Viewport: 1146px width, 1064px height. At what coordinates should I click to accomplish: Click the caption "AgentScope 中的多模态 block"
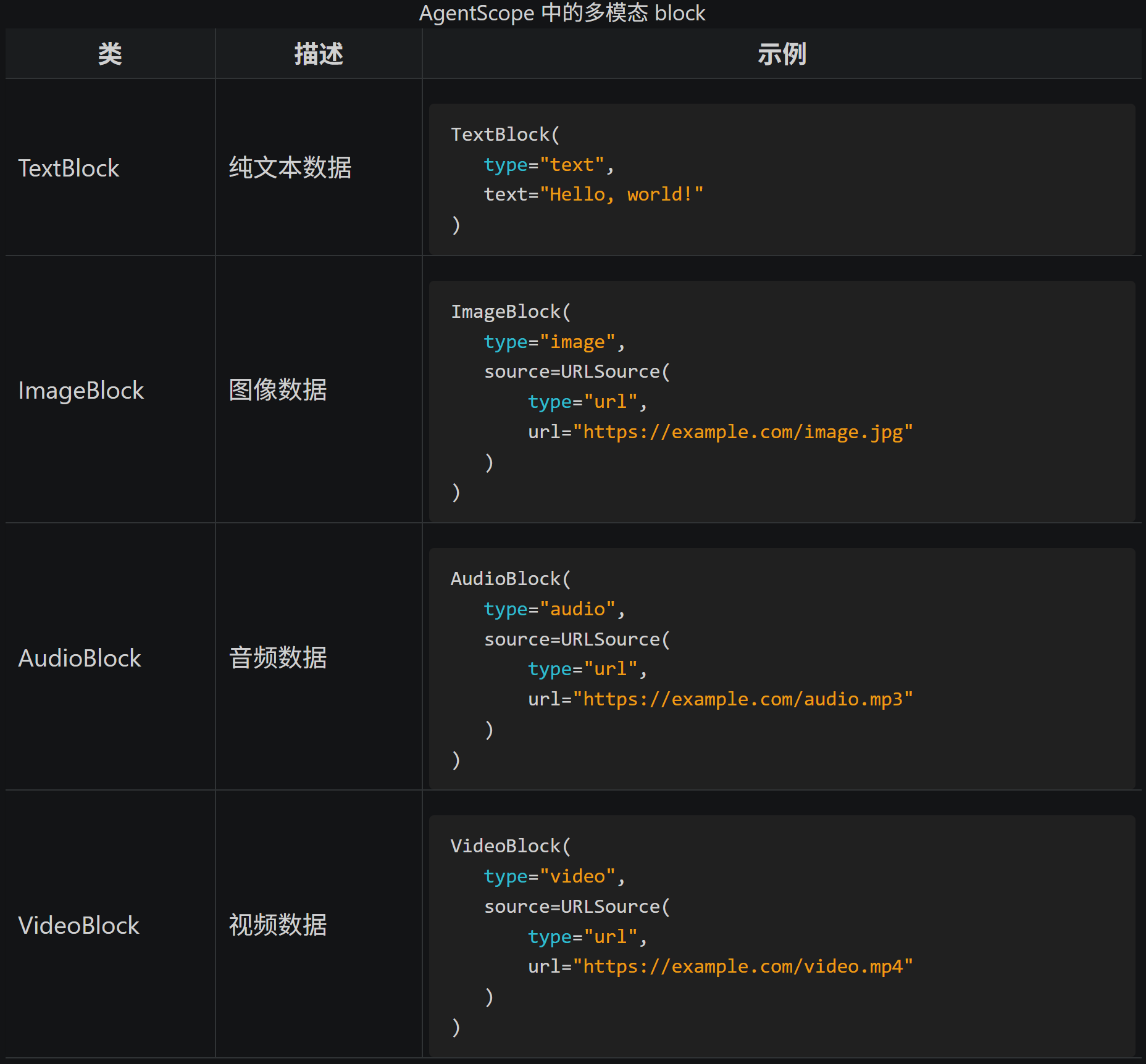[562, 13]
